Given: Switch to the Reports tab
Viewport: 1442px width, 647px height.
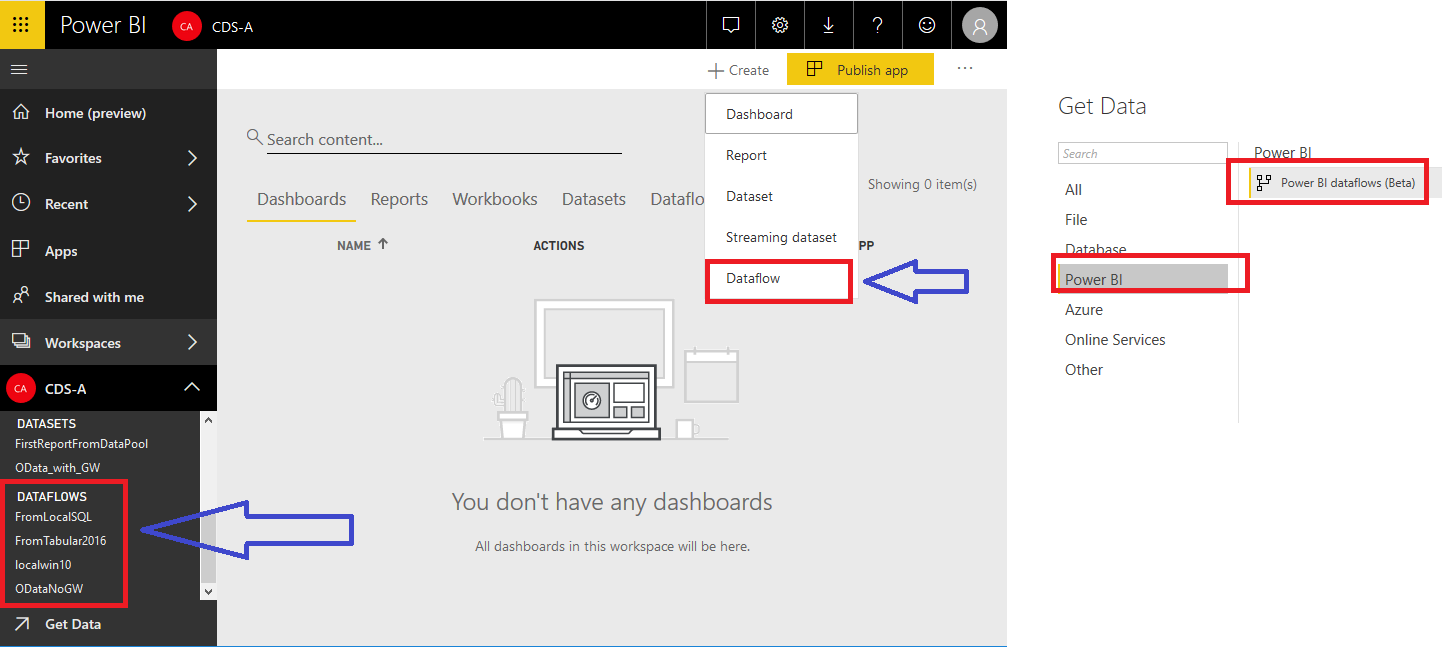Looking at the screenshot, I should click(399, 199).
